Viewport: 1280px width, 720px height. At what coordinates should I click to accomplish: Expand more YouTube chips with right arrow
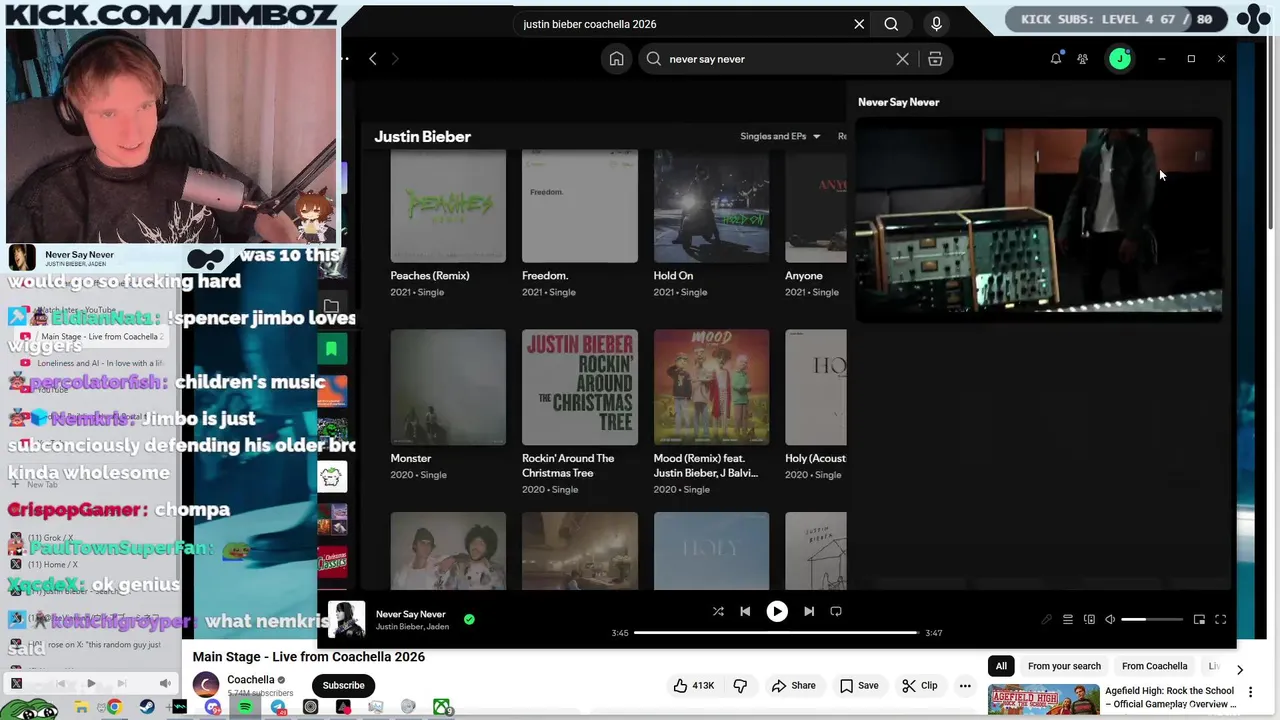click(1240, 669)
